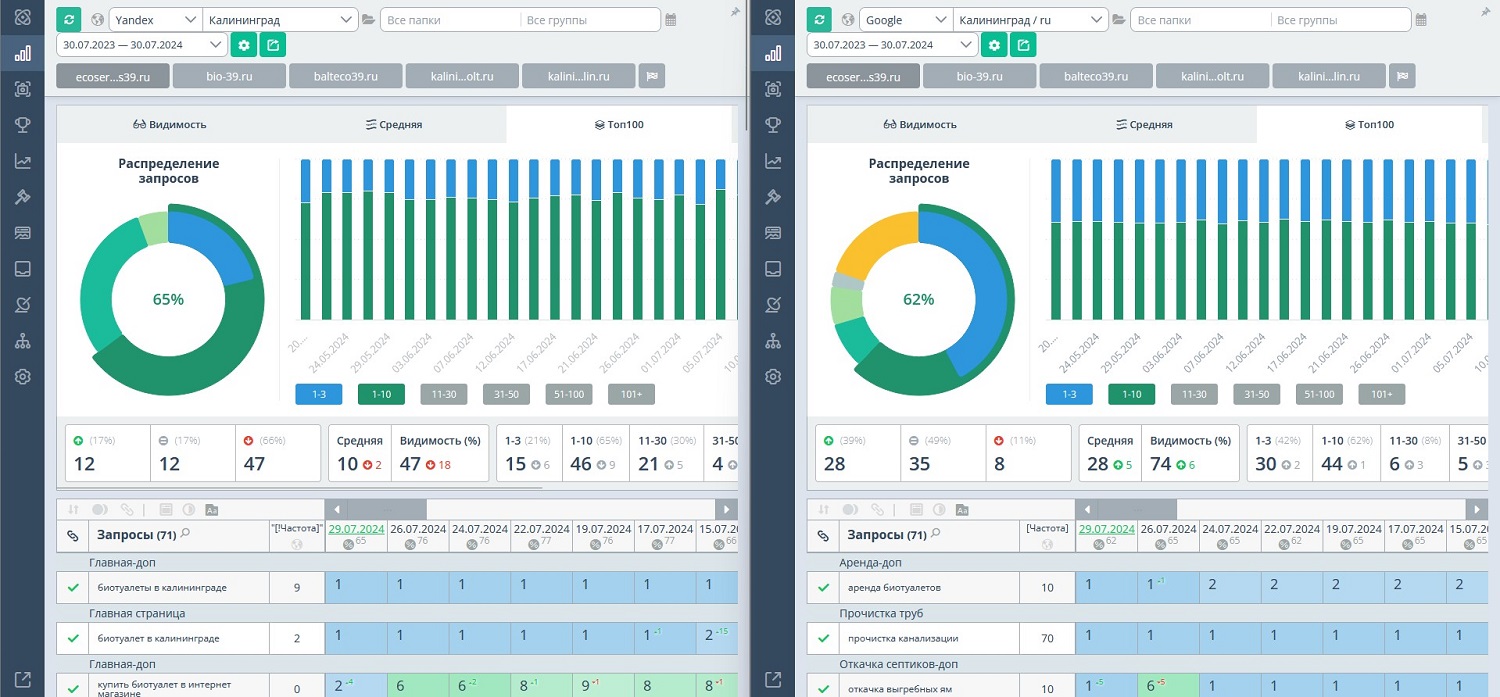
Task: Open the sitemap hierarchy icon in the middle sidebar
Action: 773,341
